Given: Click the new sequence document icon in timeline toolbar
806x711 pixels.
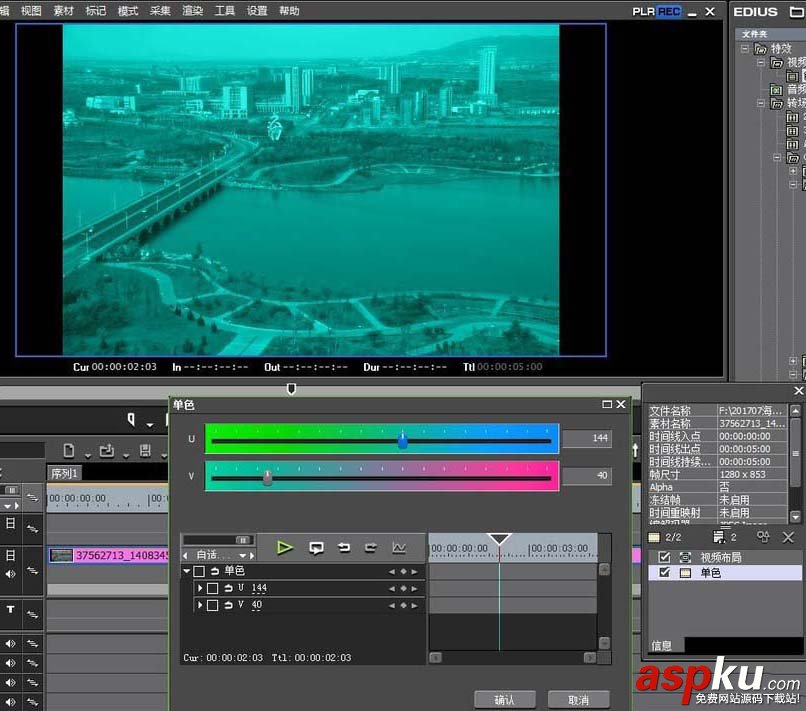Looking at the screenshot, I should pyautogui.click(x=69, y=451).
